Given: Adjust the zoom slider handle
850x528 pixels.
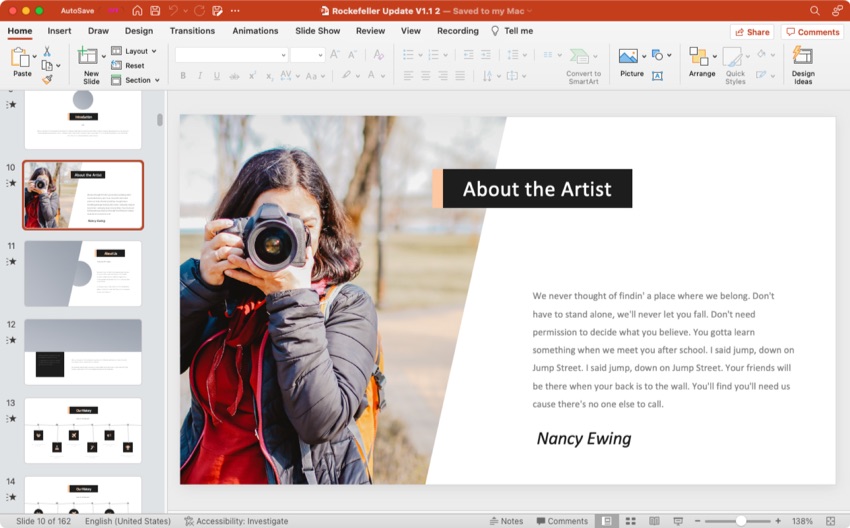Looking at the screenshot, I should pos(740,521).
